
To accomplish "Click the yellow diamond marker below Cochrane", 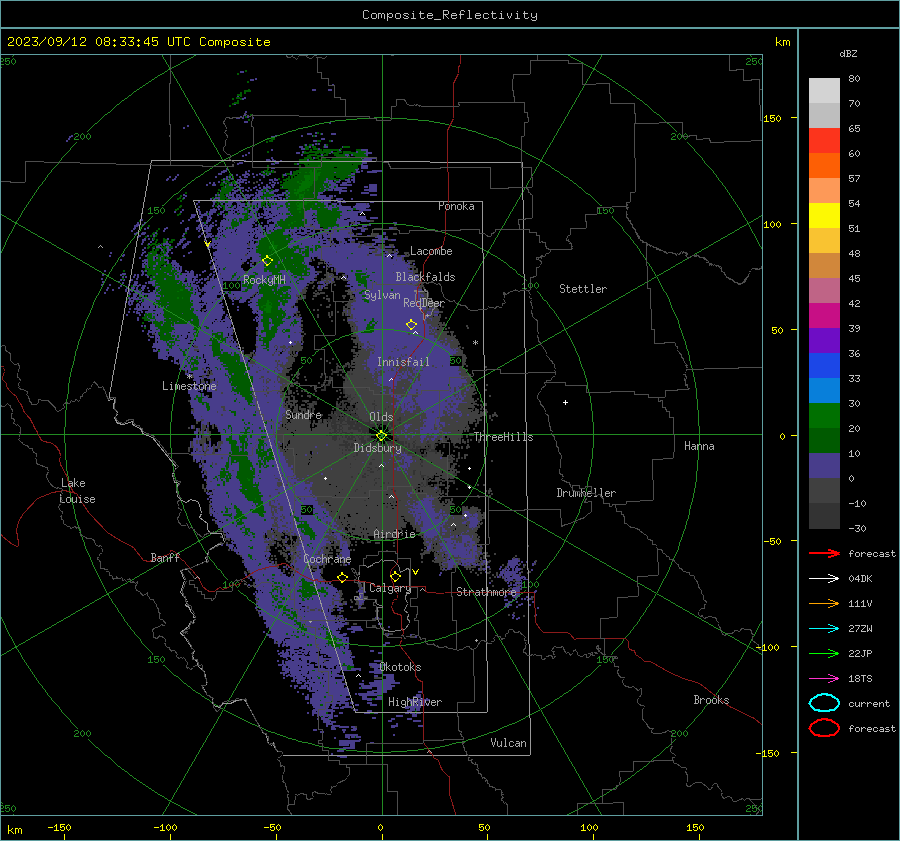I will [343, 578].
